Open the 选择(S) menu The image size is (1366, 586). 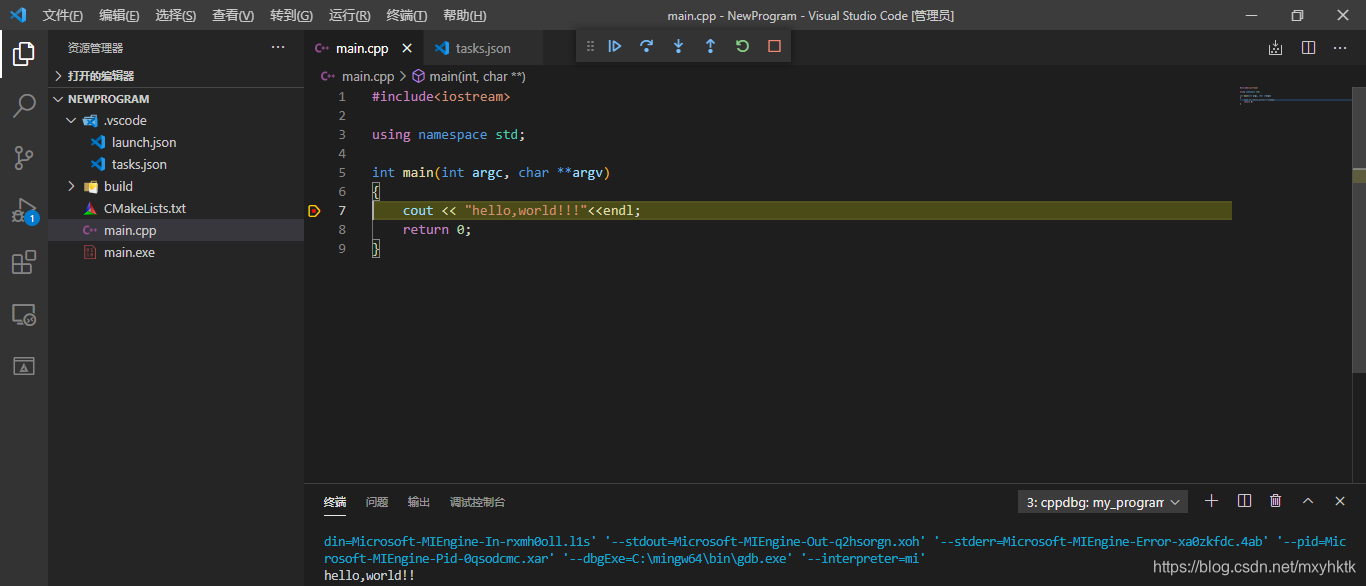[176, 15]
